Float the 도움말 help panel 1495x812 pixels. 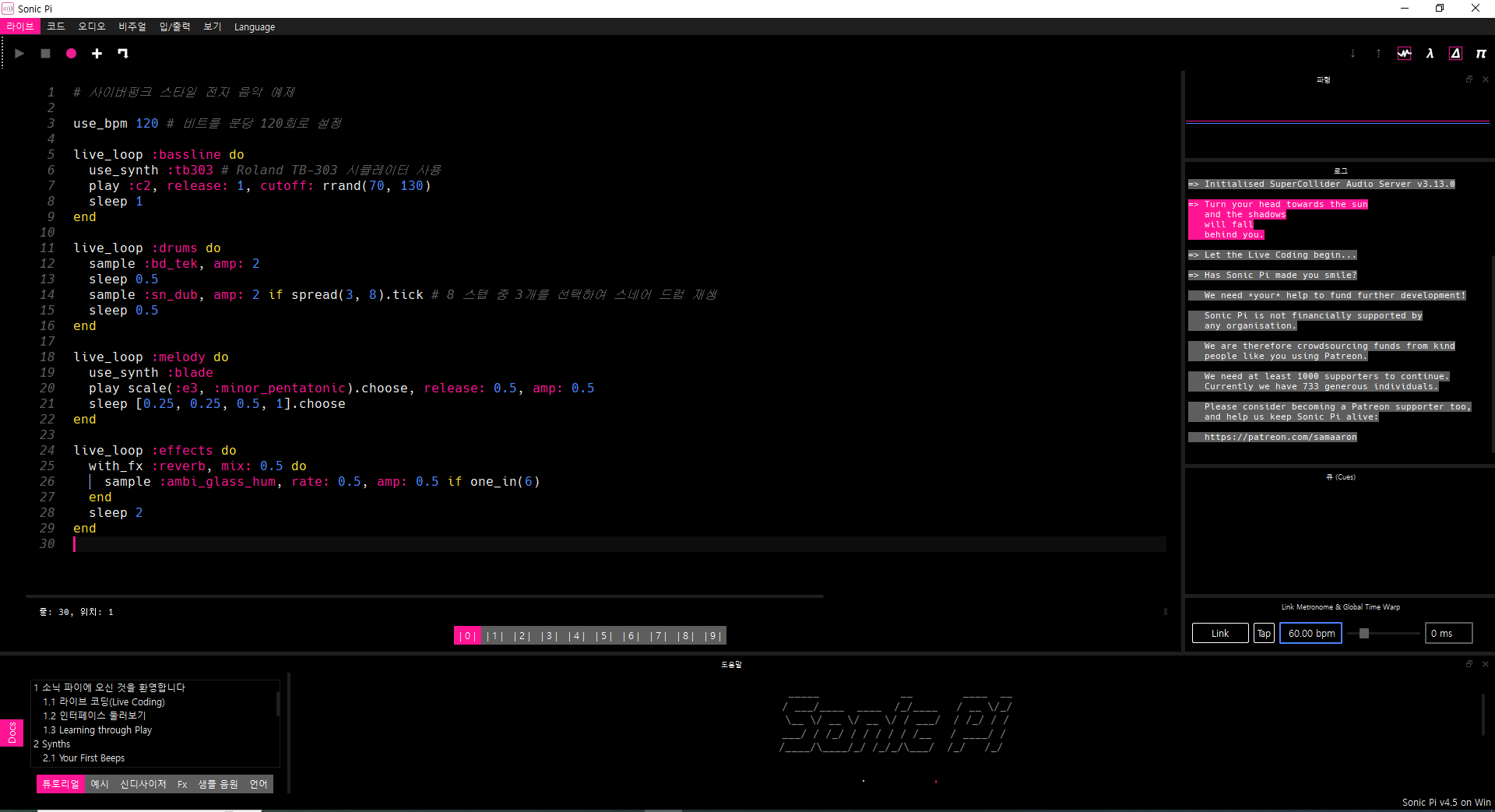click(x=1469, y=664)
